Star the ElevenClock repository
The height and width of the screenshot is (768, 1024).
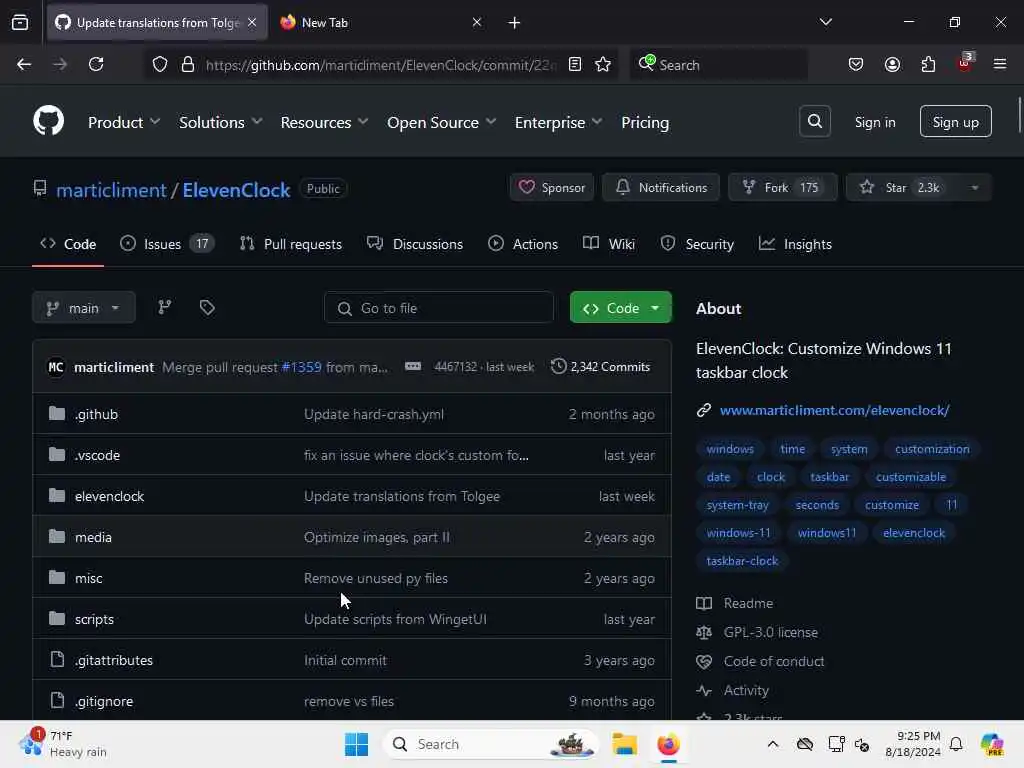(x=901, y=187)
